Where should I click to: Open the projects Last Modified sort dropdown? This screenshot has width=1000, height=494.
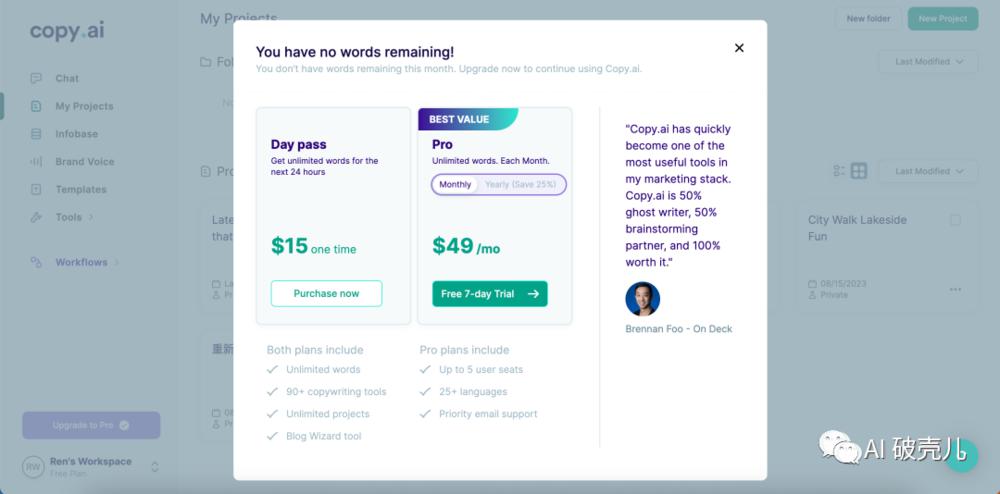(x=928, y=171)
